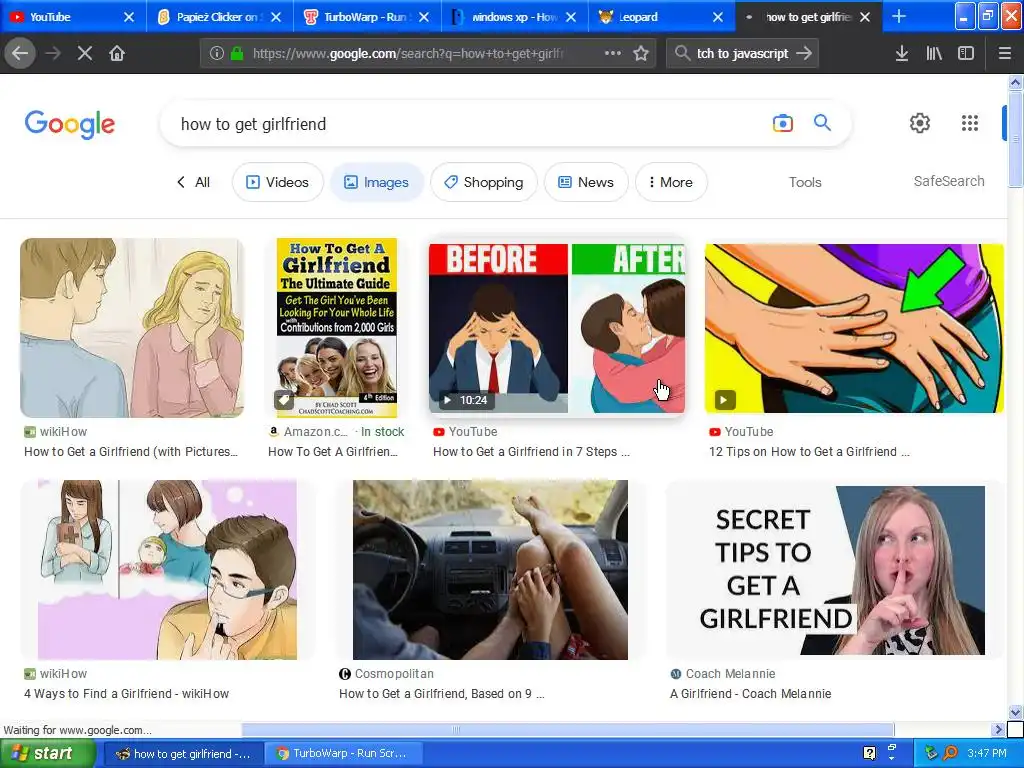Open the Ultimate Guide book cover image
This screenshot has height=768, width=1024.
pos(336,328)
